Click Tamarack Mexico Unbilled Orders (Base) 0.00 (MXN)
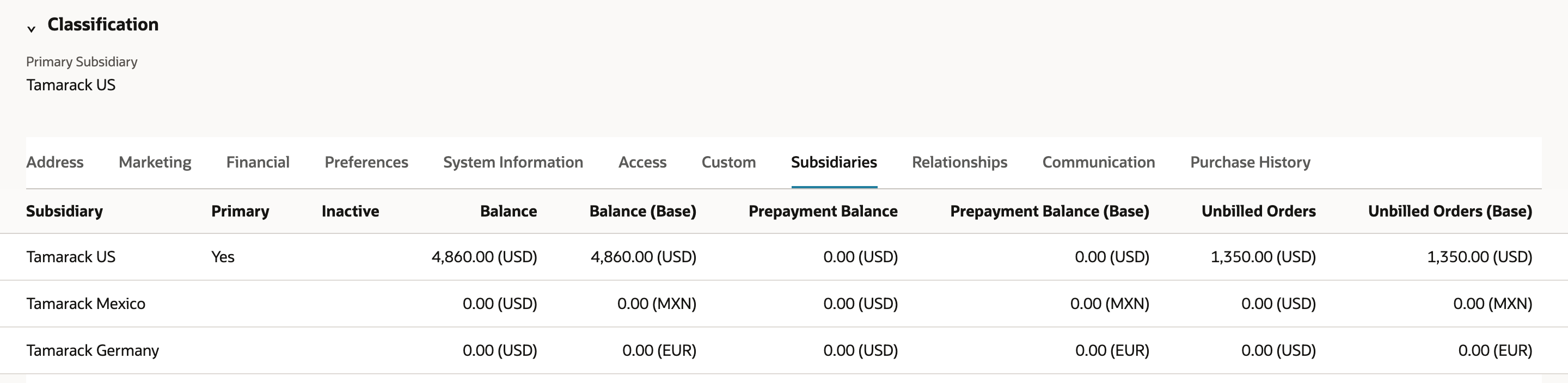This screenshot has height=383, width=1568. click(1492, 304)
